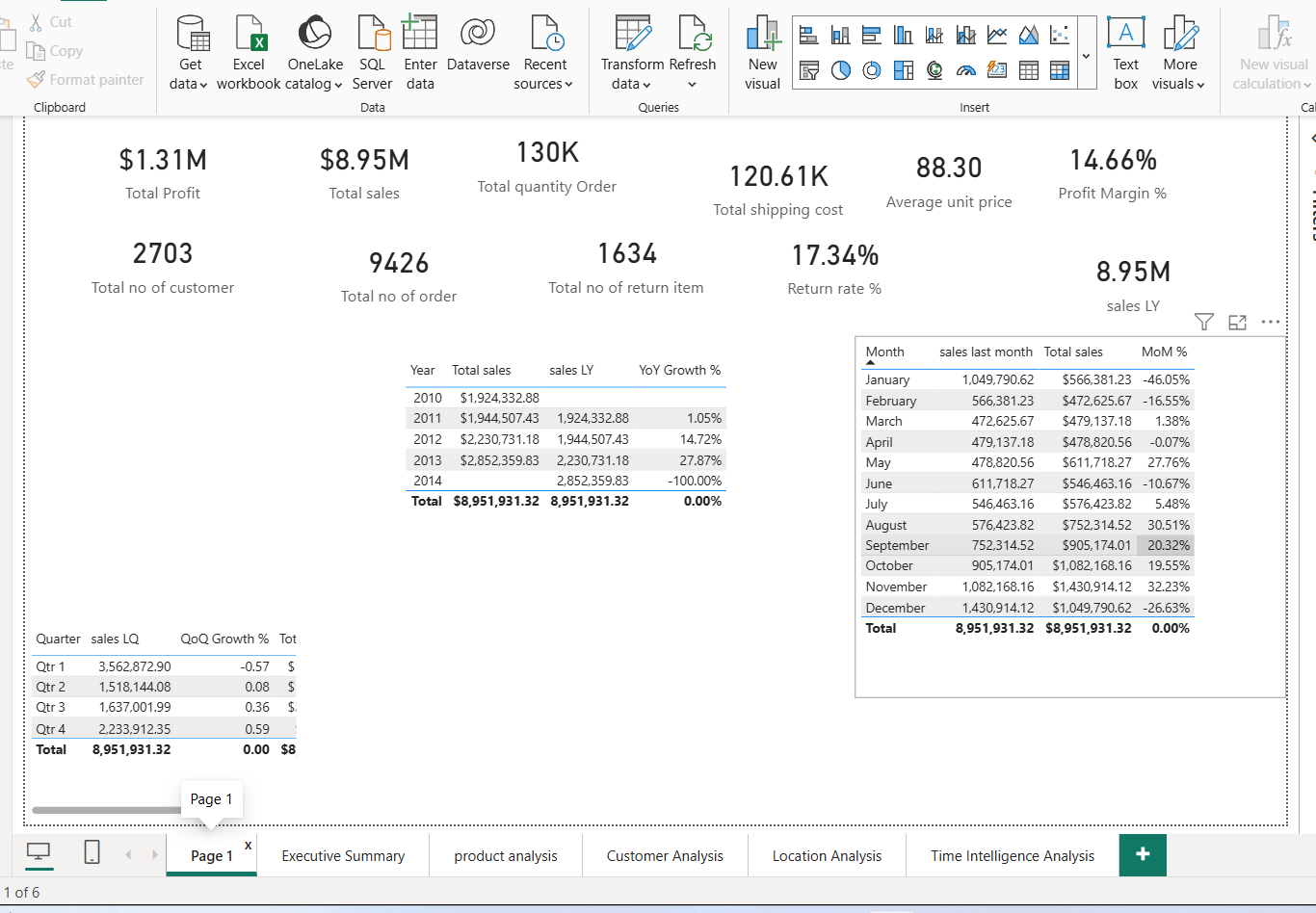Insert a scatter chart visual
The width and height of the screenshot is (1316, 913).
[1059, 36]
